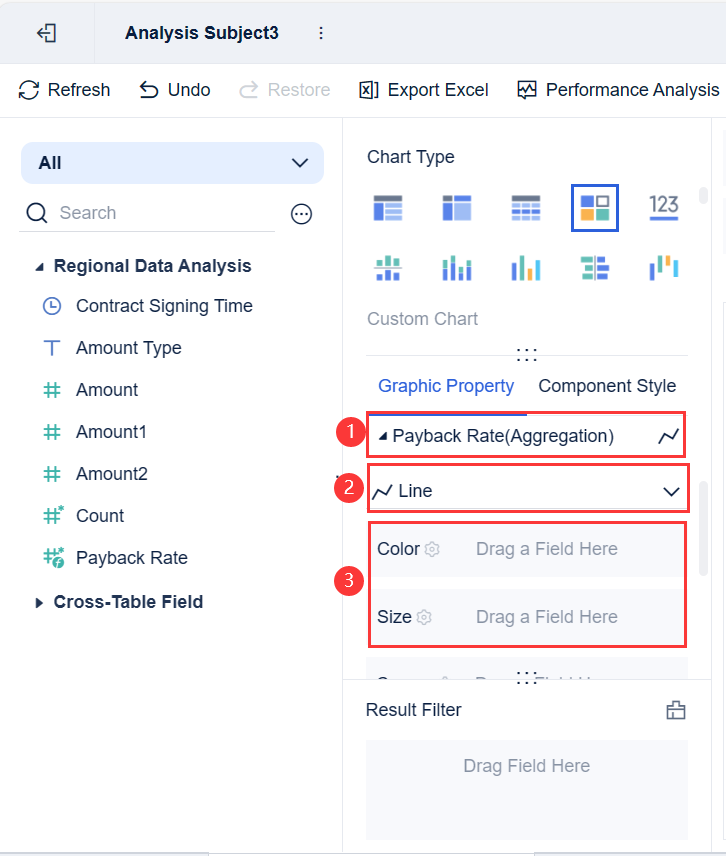
Task: Open Size settings gear icon
Action: tap(424, 617)
